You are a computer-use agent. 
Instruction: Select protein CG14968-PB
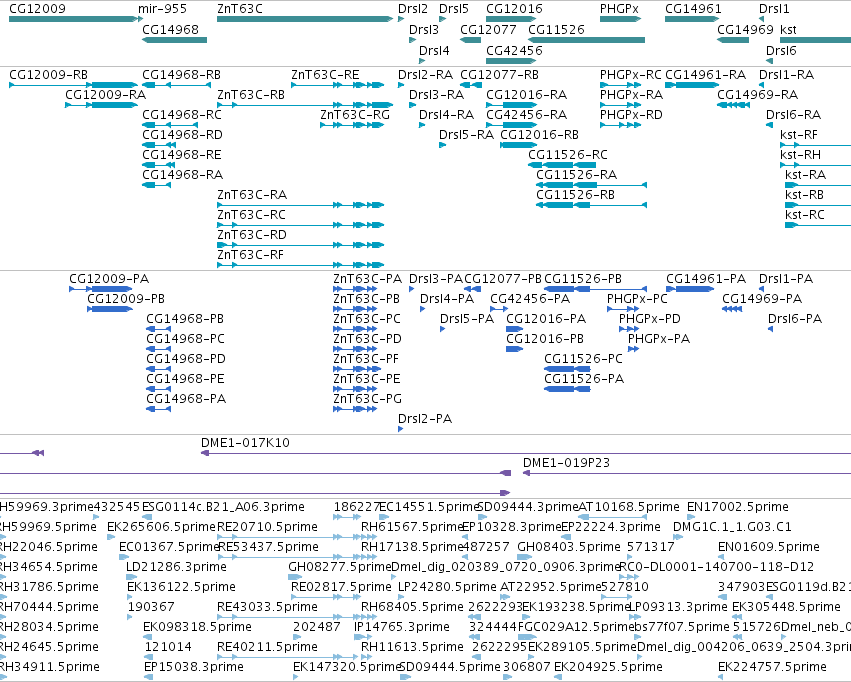(158, 329)
